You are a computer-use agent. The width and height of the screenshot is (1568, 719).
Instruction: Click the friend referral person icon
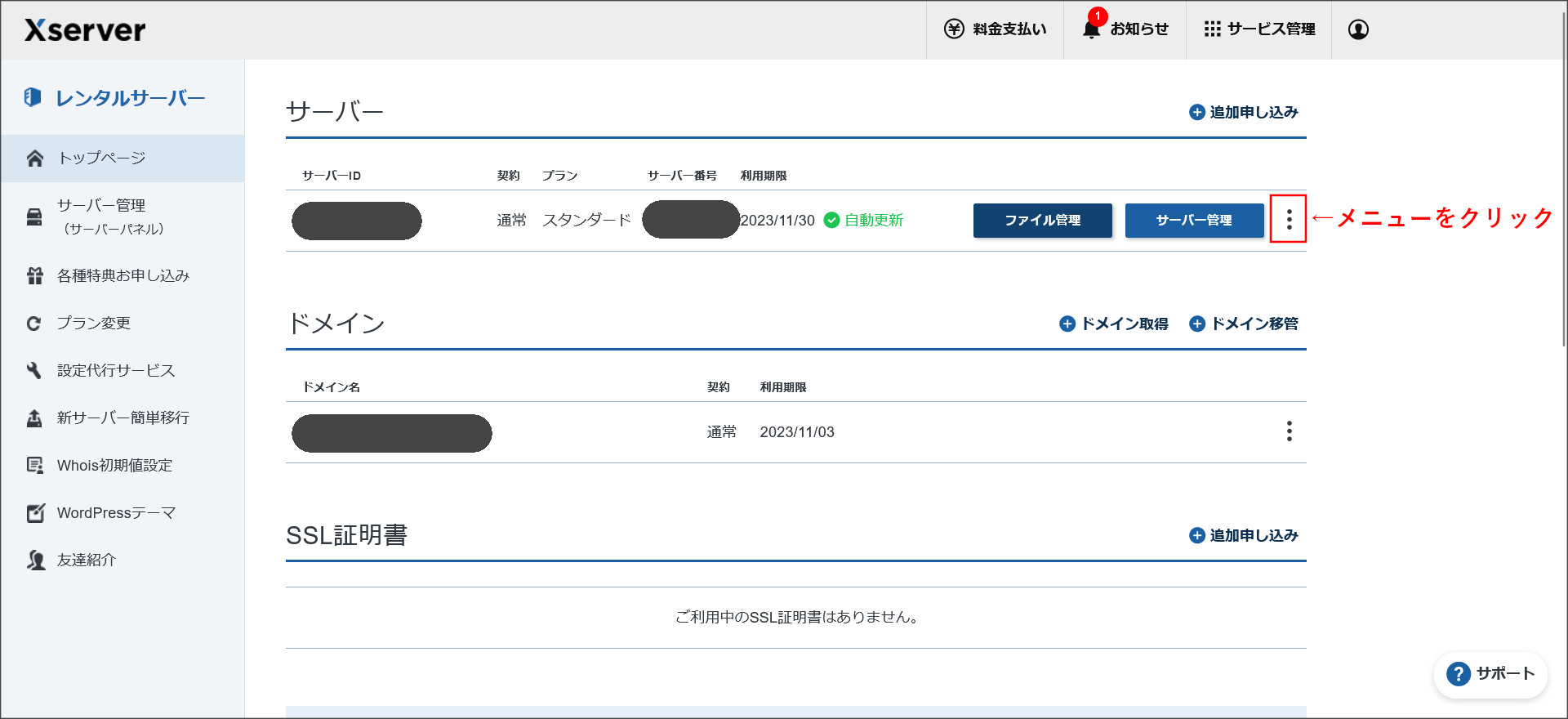tap(35, 560)
